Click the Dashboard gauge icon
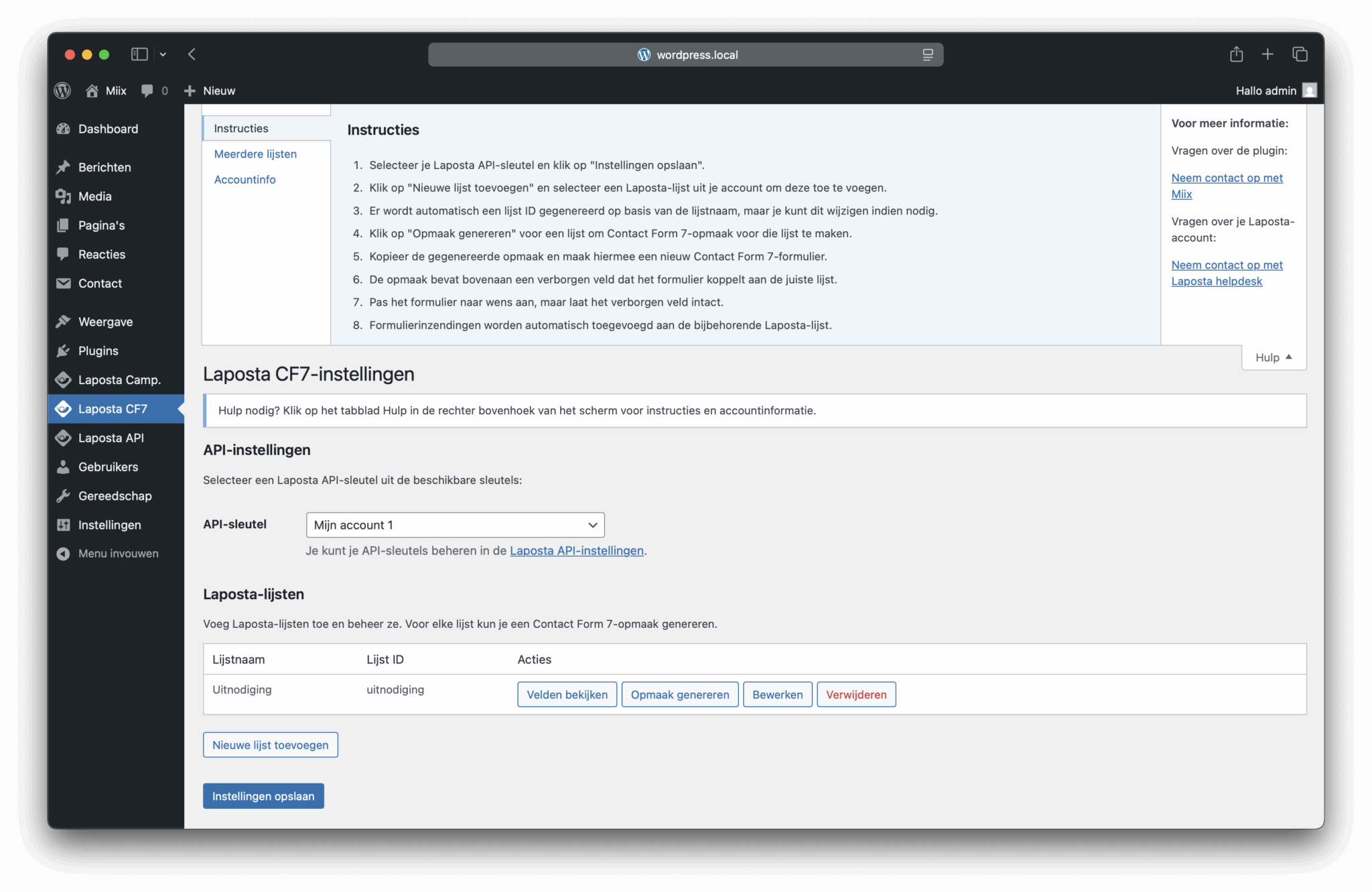This screenshot has height=892, width=1372. [64, 129]
